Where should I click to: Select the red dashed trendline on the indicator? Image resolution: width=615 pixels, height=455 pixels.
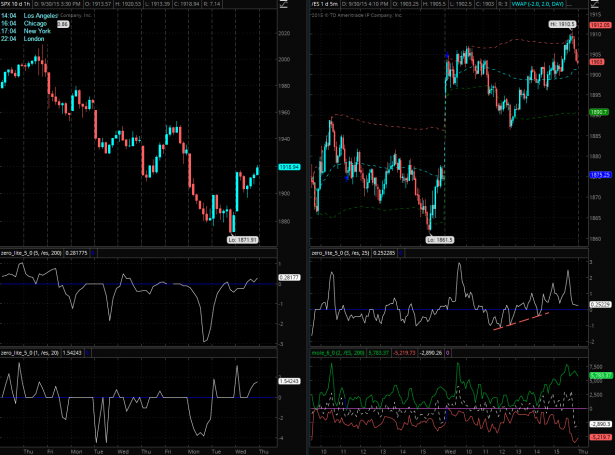(521, 320)
